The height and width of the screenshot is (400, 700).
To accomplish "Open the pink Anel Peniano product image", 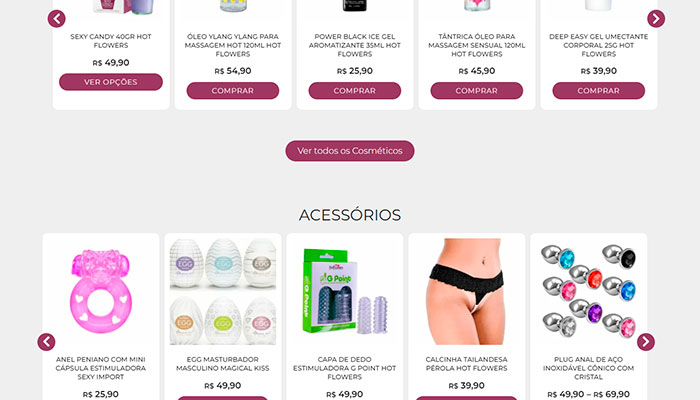I will (101, 292).
